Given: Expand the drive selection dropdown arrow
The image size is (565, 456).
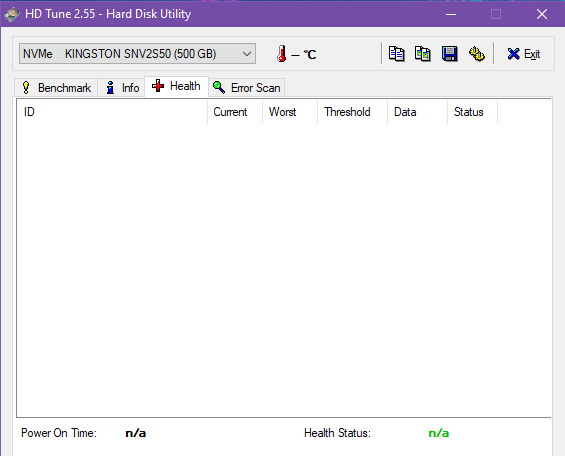Looking at the screenshot, I should [247, 54].
